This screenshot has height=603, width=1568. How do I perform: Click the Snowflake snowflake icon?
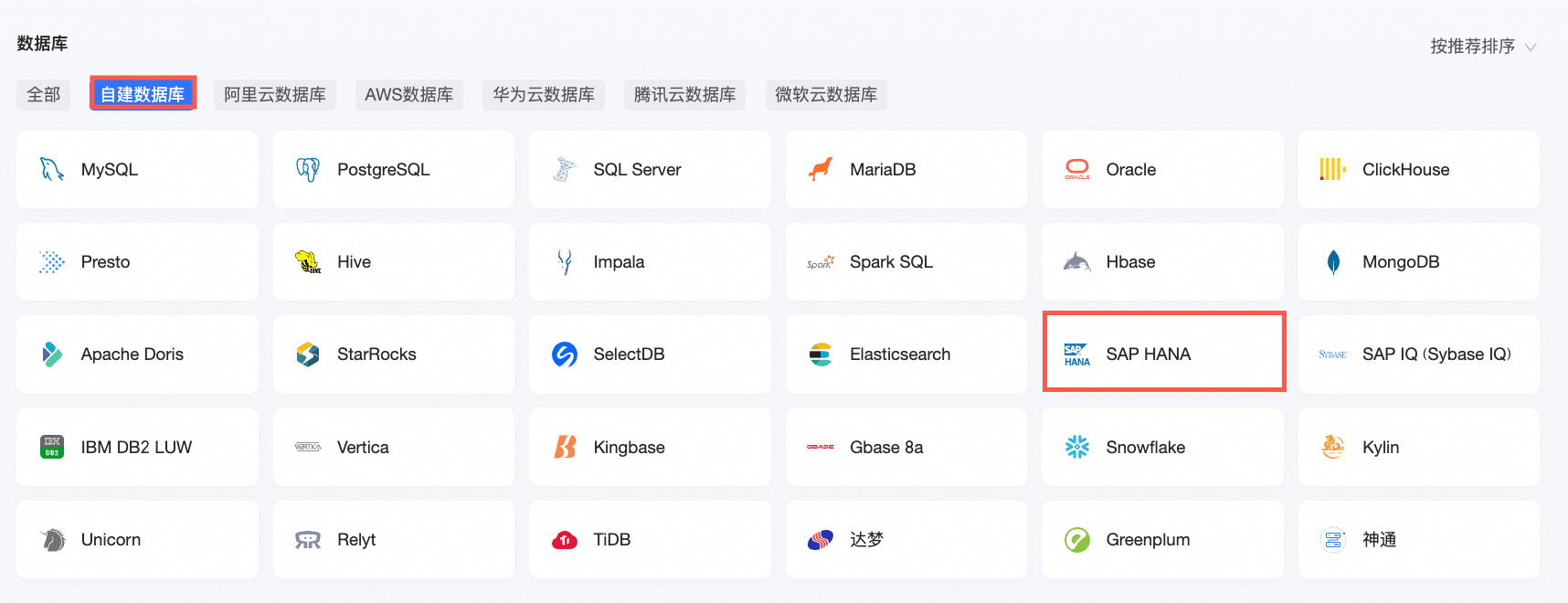click(1077, 447)
